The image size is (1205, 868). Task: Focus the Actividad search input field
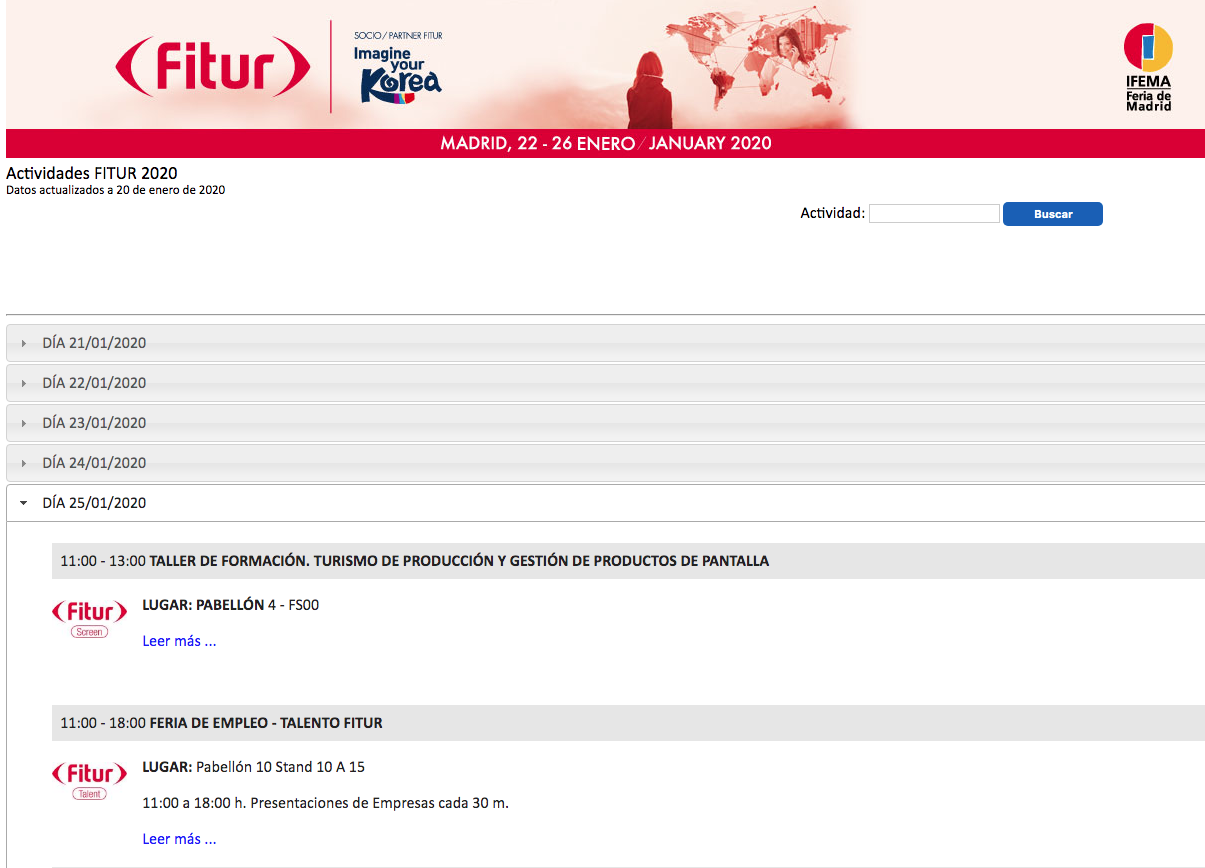(934, 213)
